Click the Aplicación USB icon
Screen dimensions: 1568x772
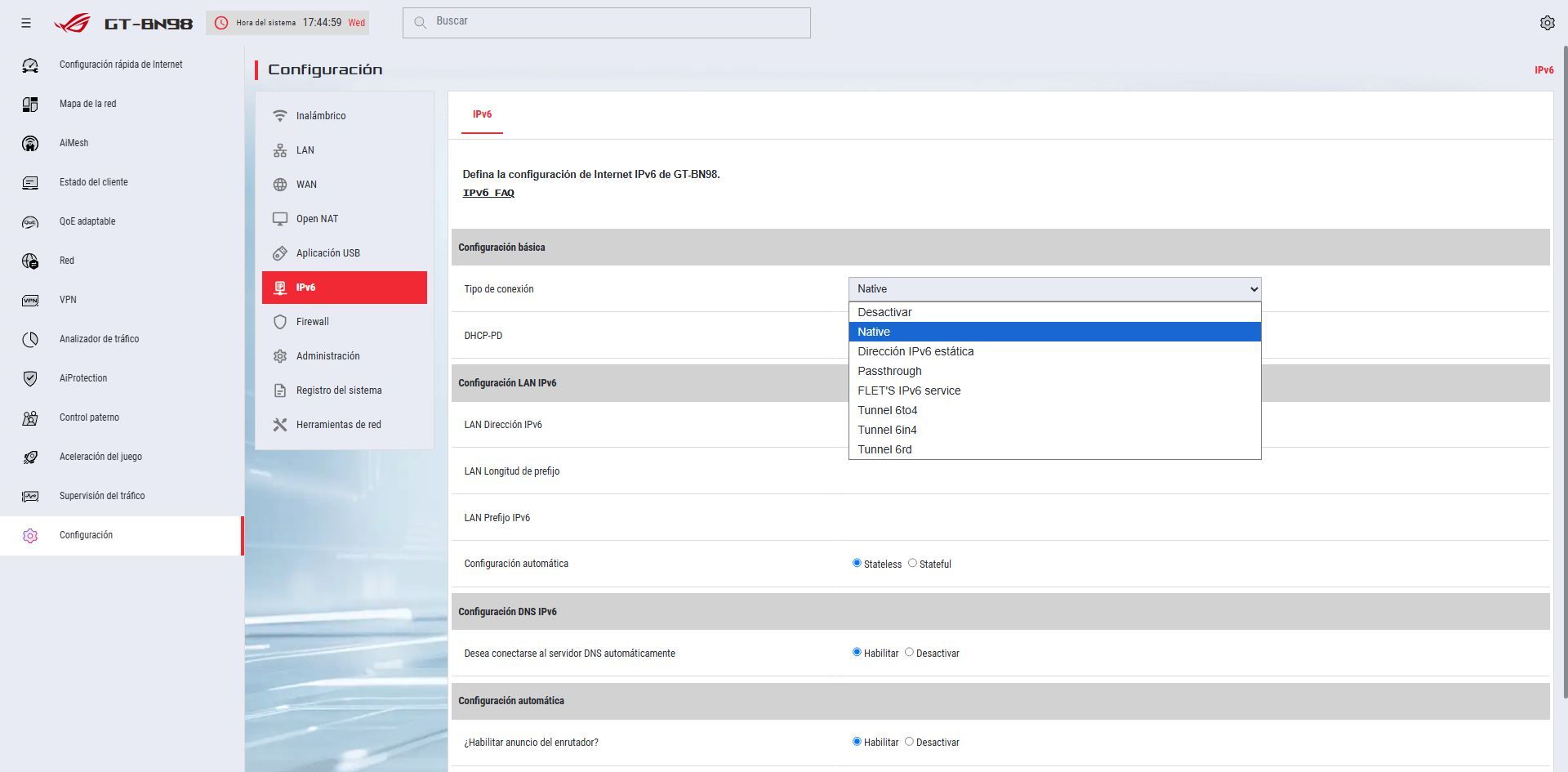point(280,253)
